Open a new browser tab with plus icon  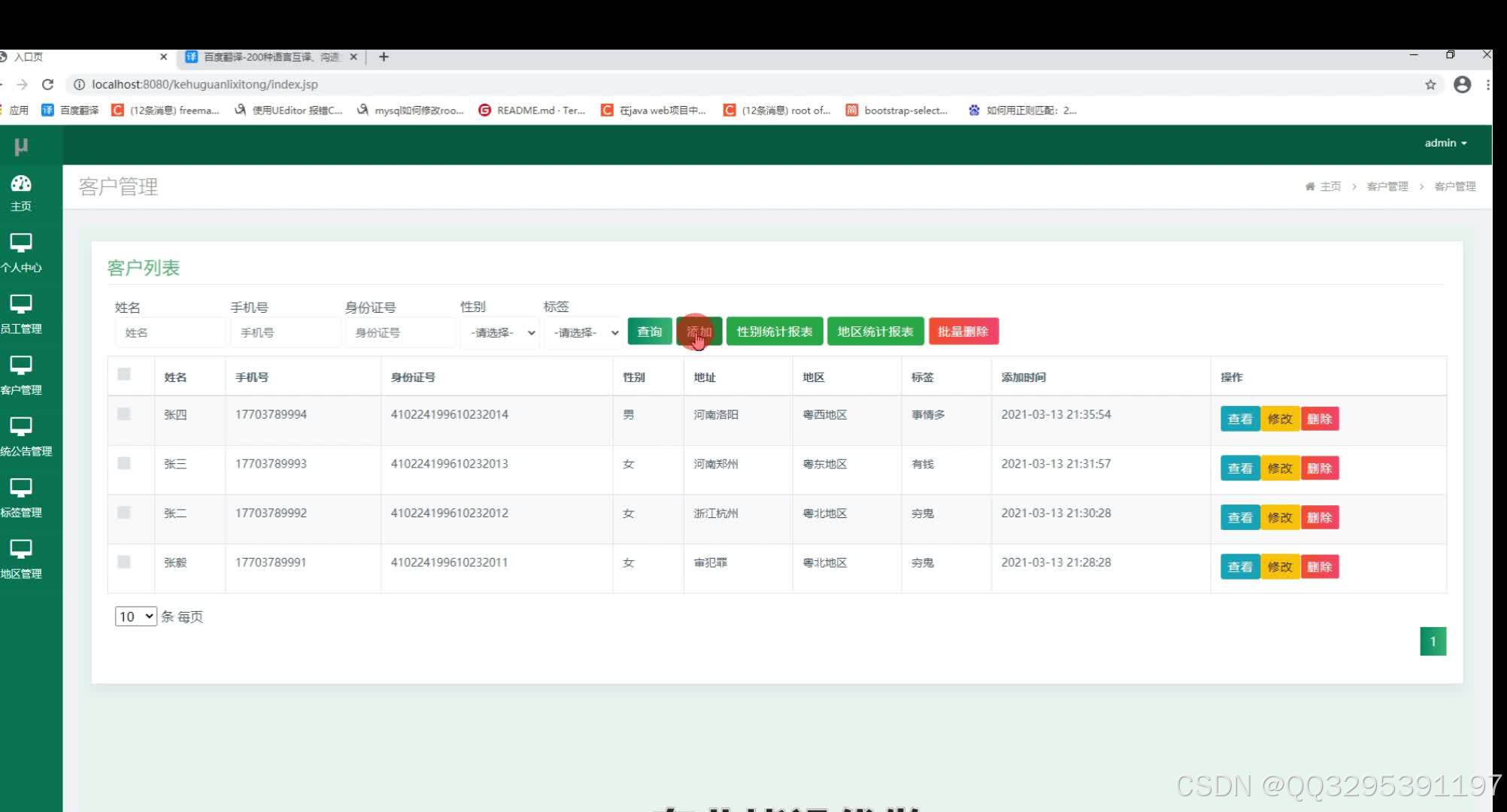[x=384, y=56]
